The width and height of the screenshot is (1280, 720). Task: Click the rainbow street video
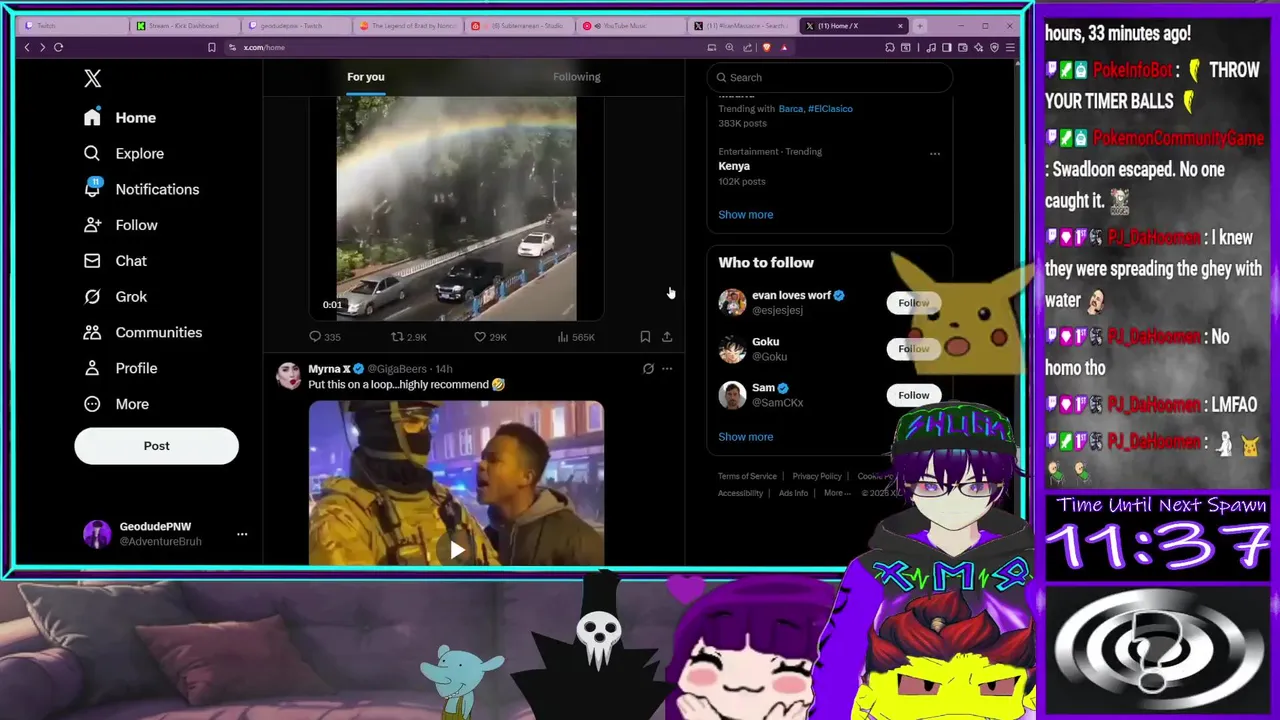[x=456, y=208]
